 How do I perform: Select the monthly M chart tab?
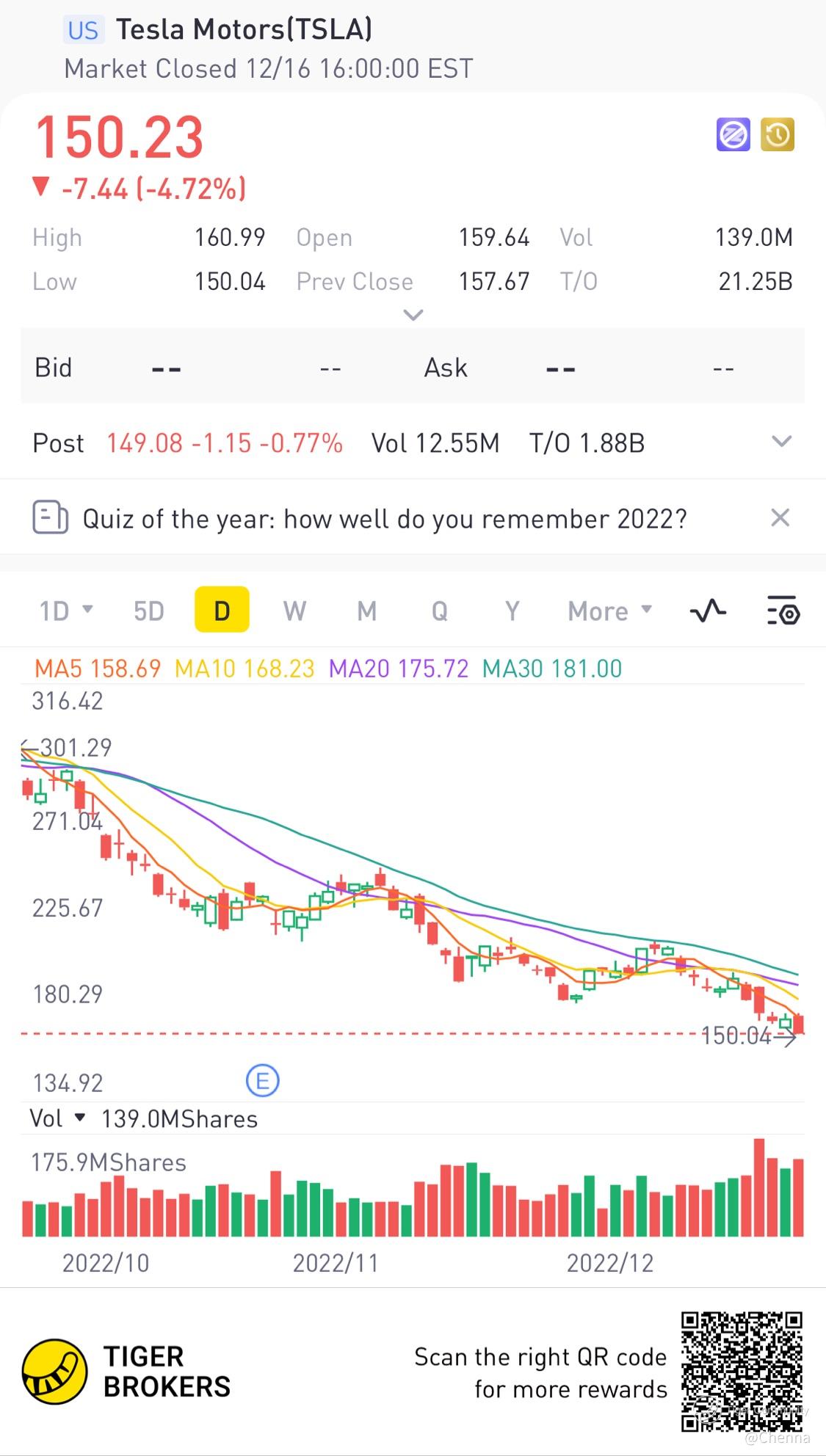point(367,611)
